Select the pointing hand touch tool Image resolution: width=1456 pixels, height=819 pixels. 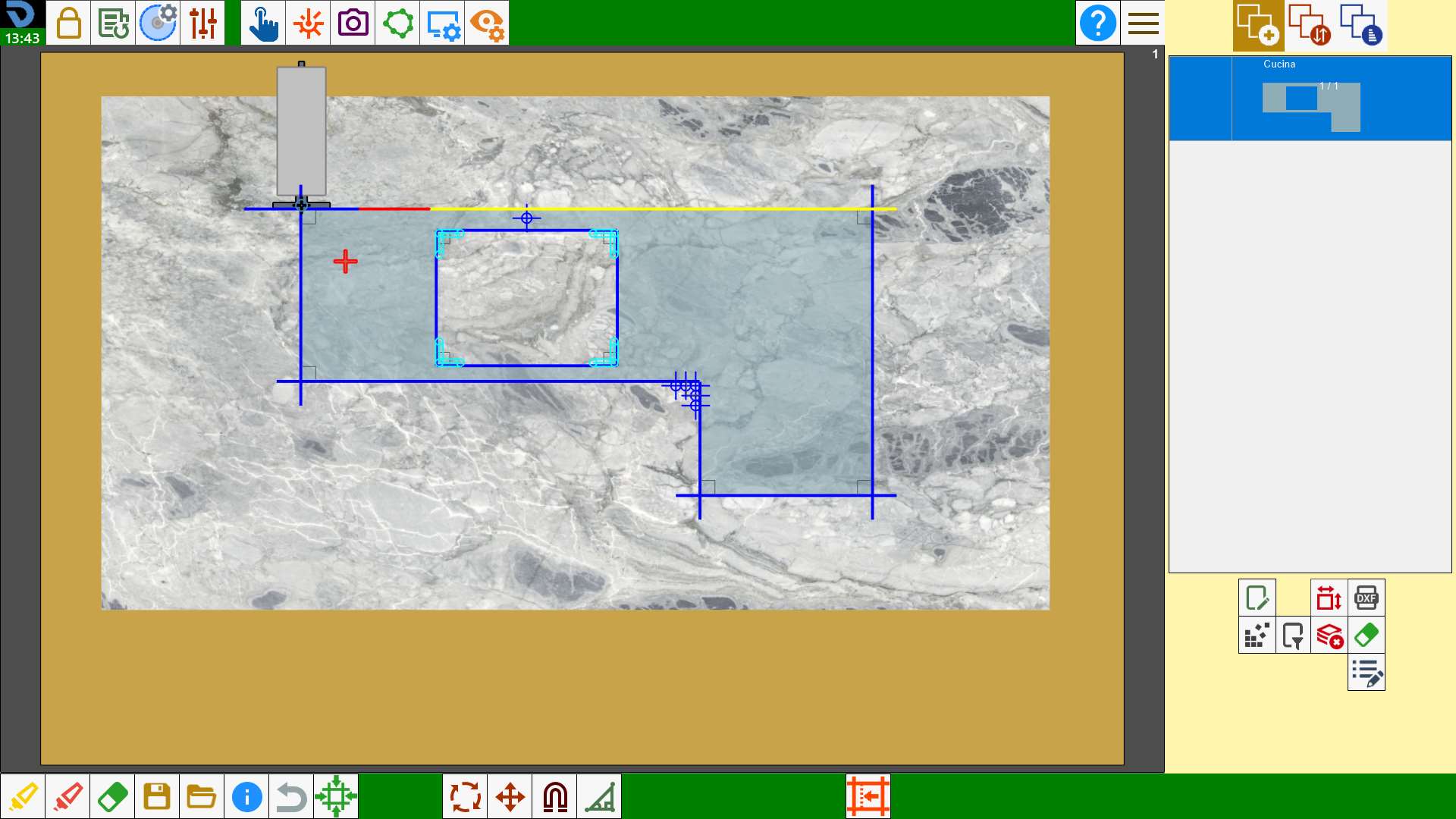point(263,23)
